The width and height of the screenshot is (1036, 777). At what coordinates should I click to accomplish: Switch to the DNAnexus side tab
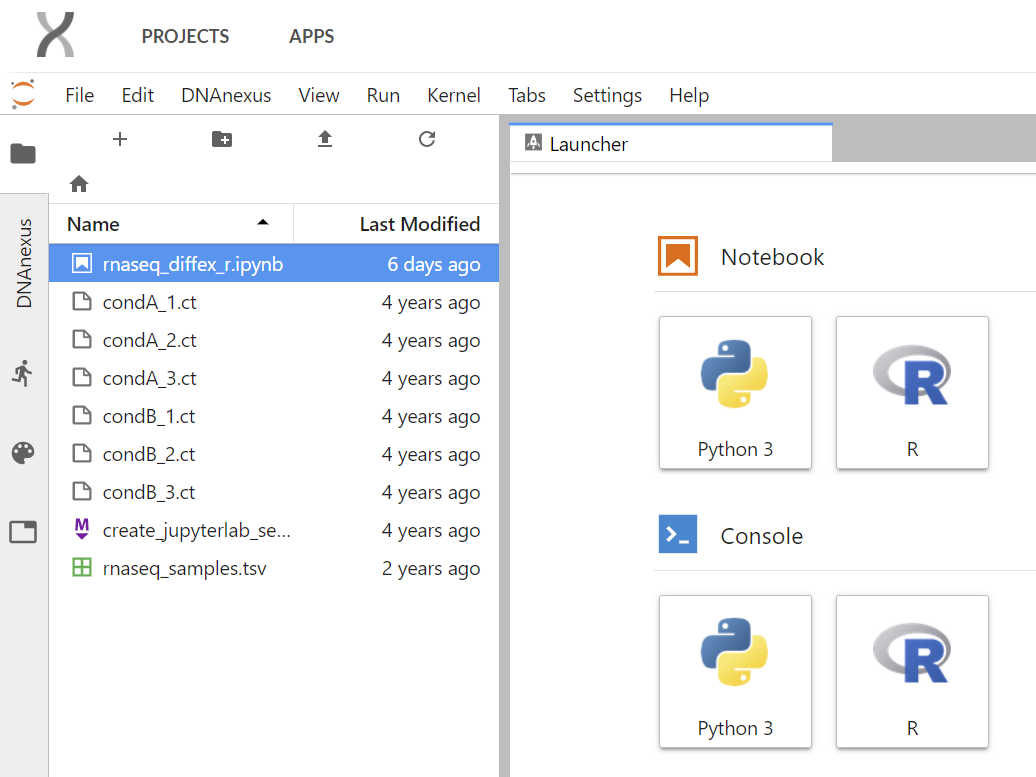[x=24, y=263]
